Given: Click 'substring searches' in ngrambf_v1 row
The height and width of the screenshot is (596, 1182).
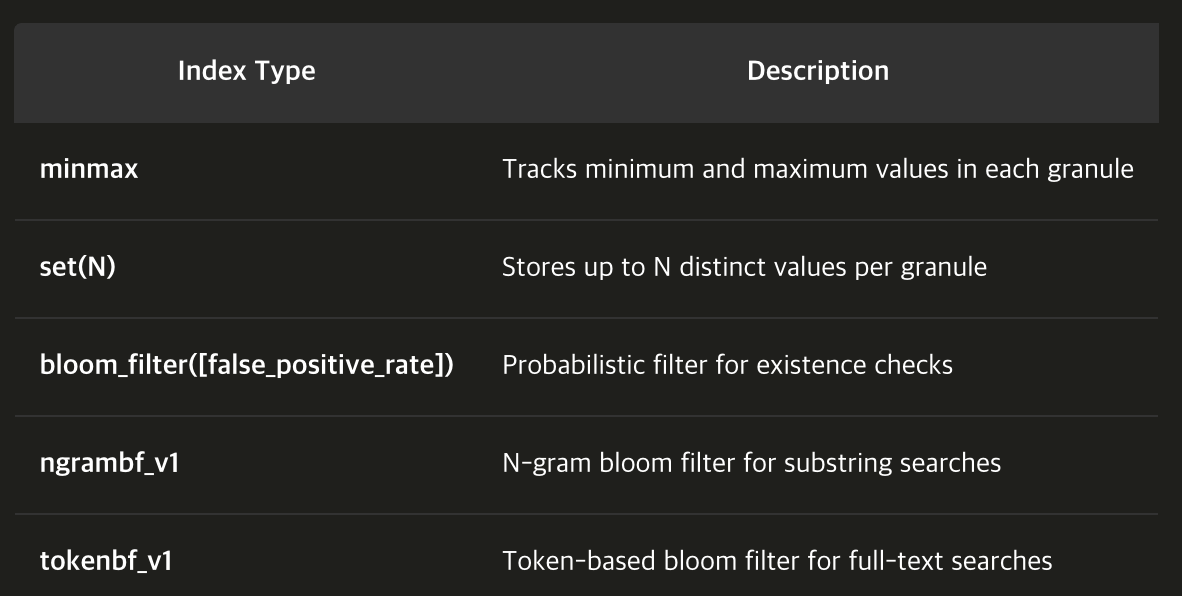Looking at the screenshot, I should pyautogui.click(x=893, y=463).
